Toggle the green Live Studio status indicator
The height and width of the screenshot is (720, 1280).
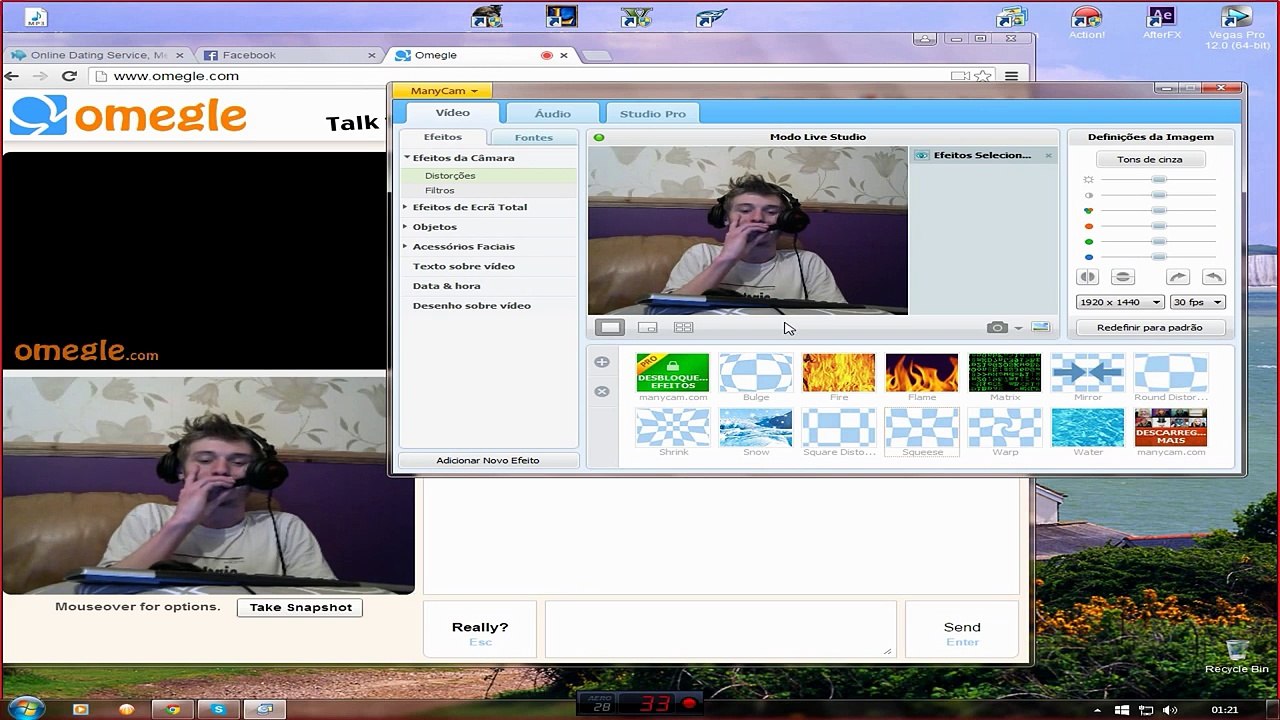click(599, 137)
